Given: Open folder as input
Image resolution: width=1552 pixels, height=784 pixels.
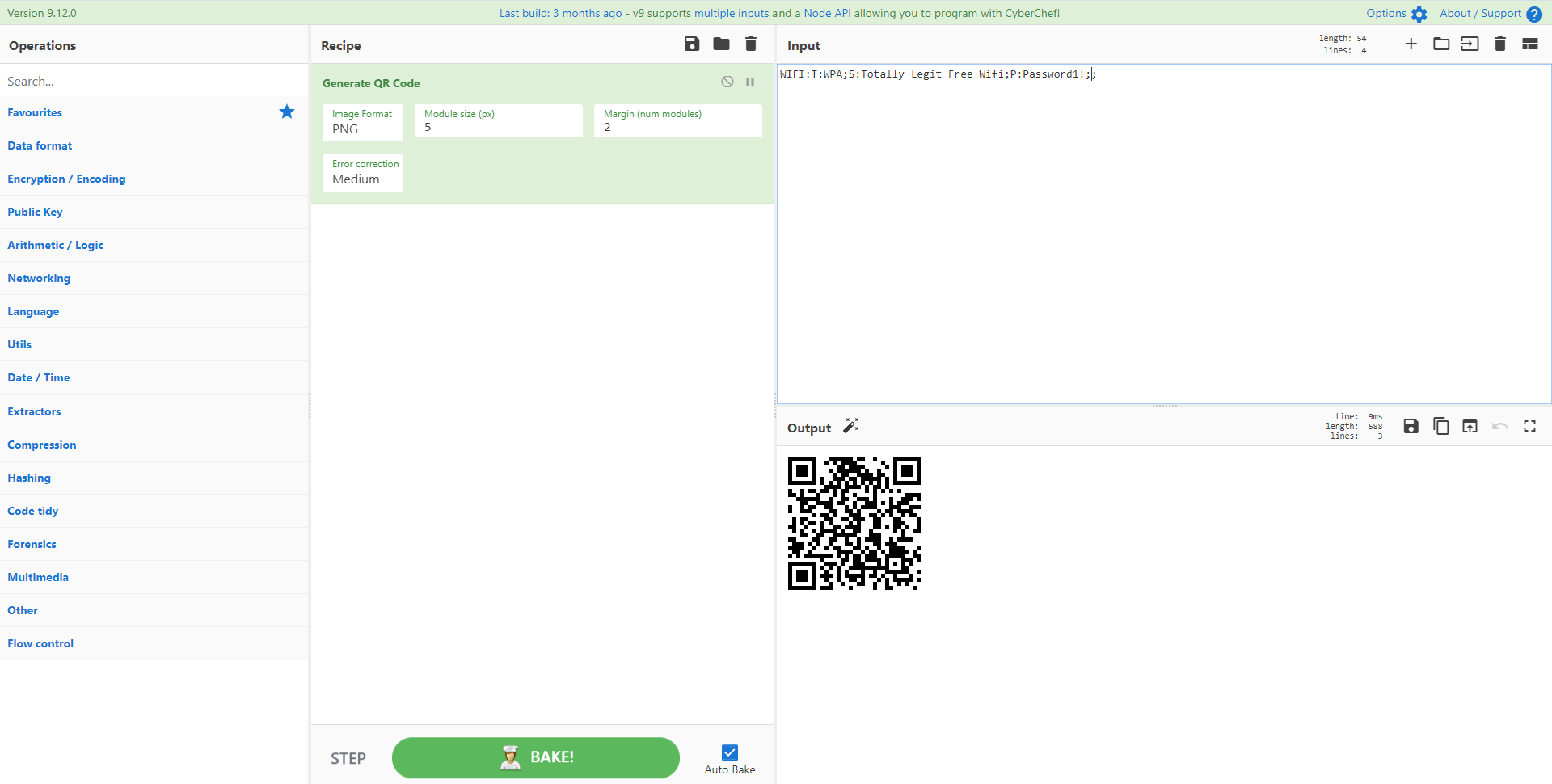Looking at the screenshot, I should [x=1441, y=44].
